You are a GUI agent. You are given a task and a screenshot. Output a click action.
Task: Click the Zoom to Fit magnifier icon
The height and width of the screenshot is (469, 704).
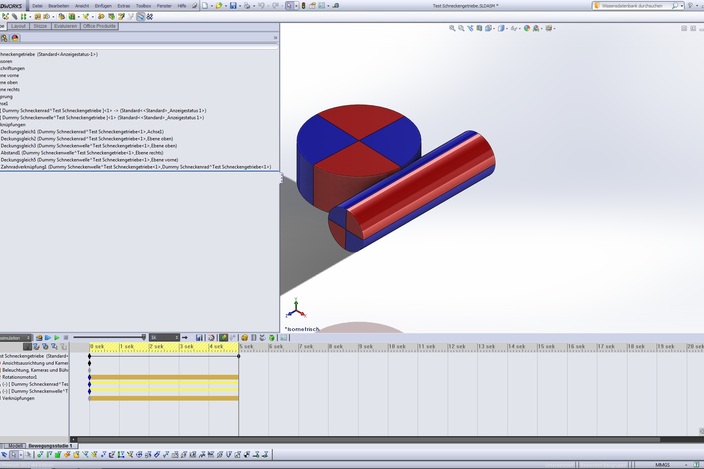point(453,28)
